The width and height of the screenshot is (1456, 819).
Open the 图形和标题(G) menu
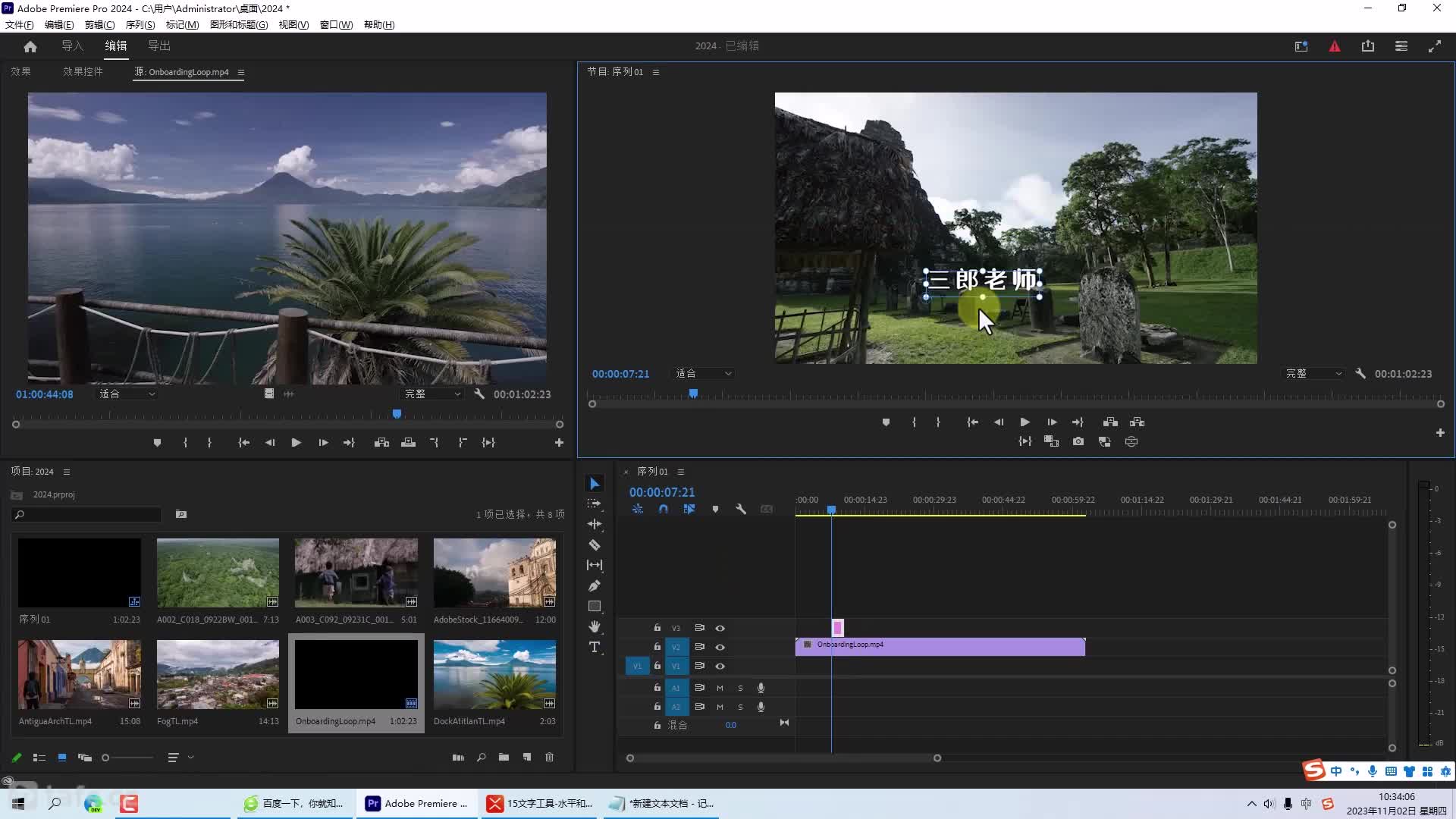239,24
